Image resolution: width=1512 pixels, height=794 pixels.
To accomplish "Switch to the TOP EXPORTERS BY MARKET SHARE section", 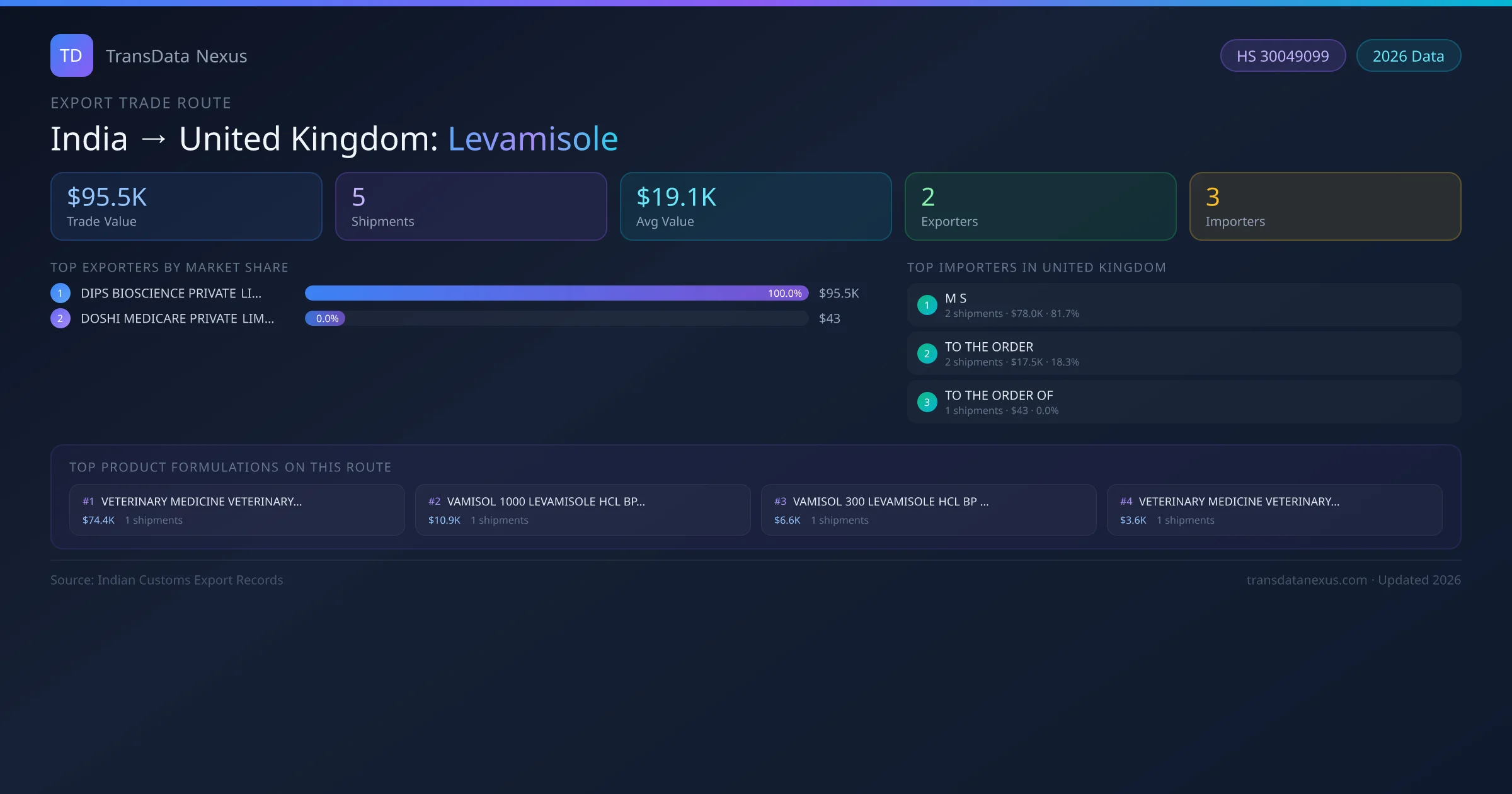I will click(x=169, y=267).
